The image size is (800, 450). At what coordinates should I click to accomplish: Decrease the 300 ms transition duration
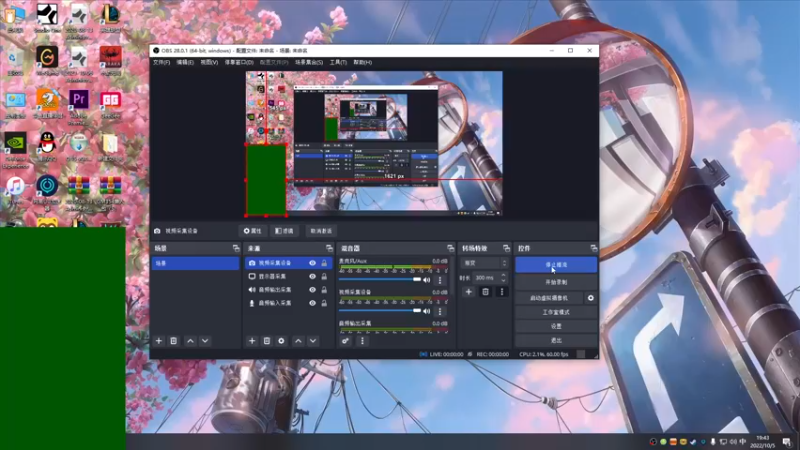coord(504,281)
